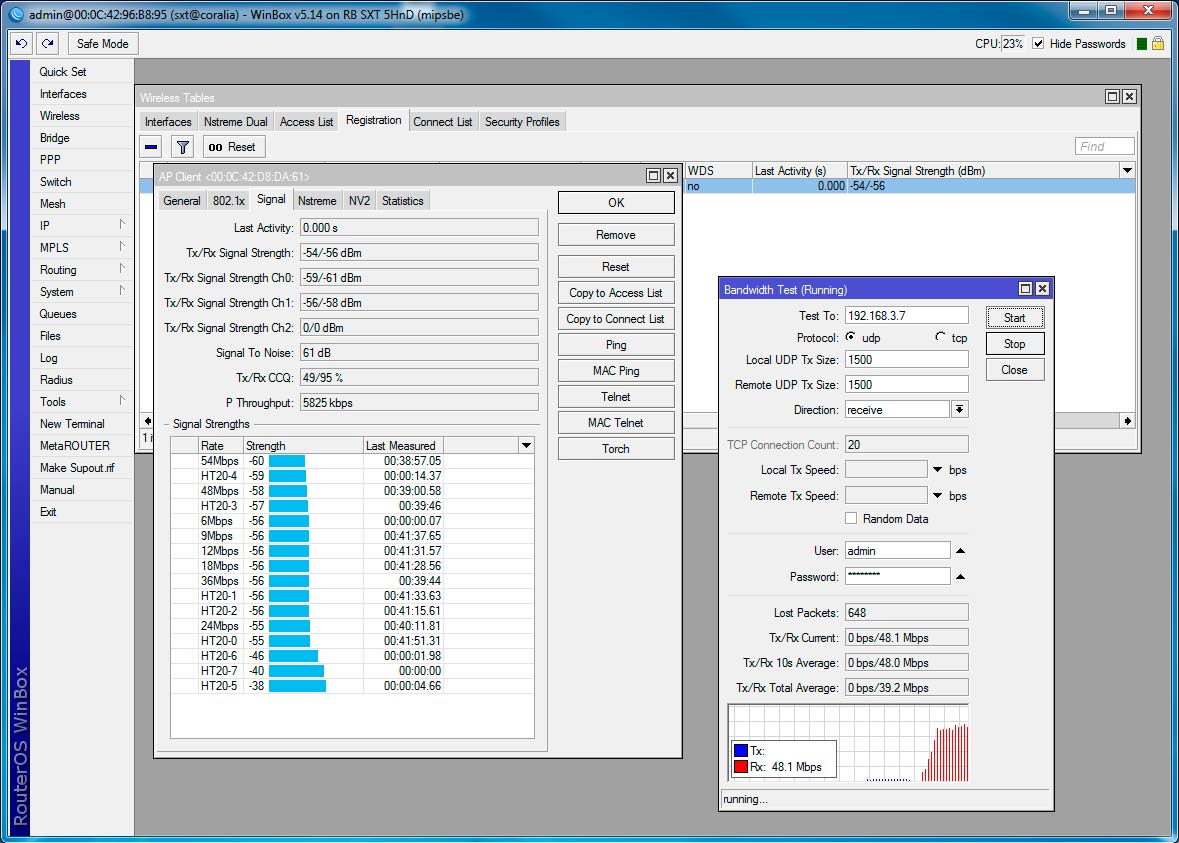The height and width of the screenshot is (843, 1179).
Task: Select the 54Mbps row in Signal Strengths
Action: (x=352, y=460)
